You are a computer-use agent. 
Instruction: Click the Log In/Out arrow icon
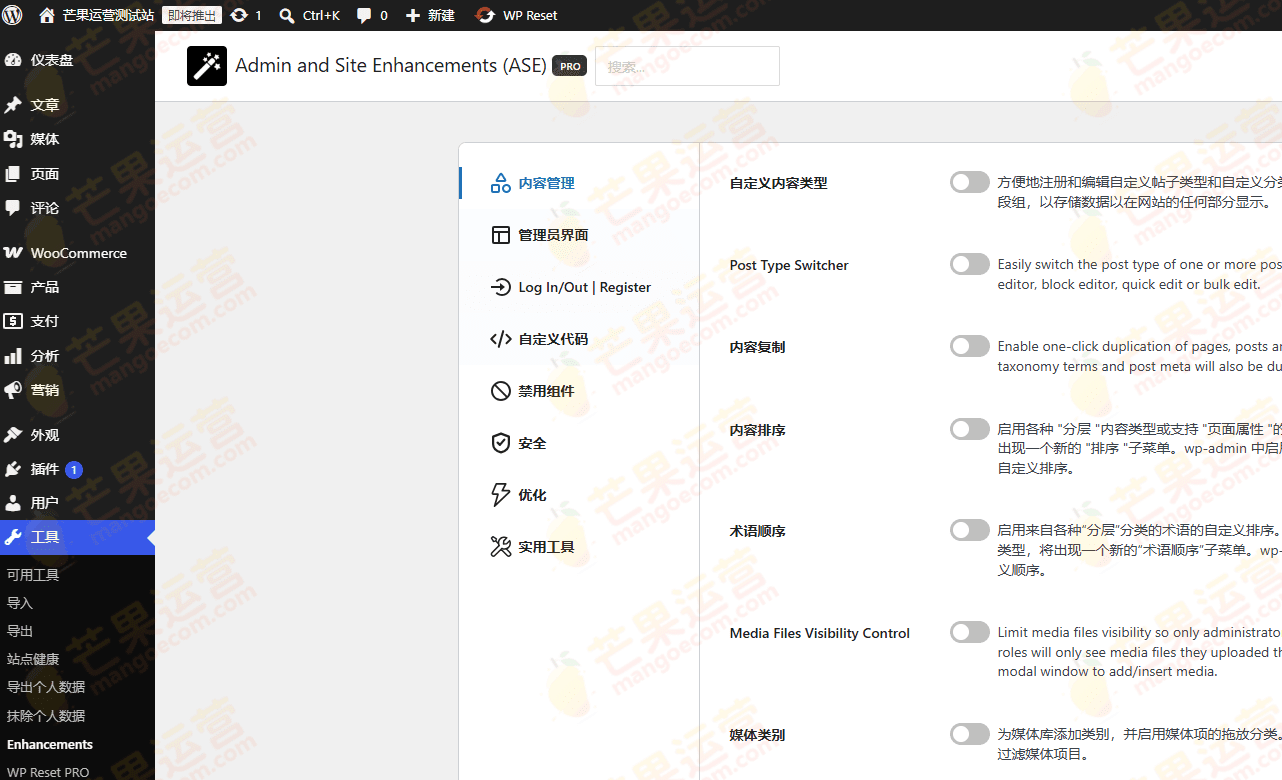pyautogui.click(x=501, y=287)
